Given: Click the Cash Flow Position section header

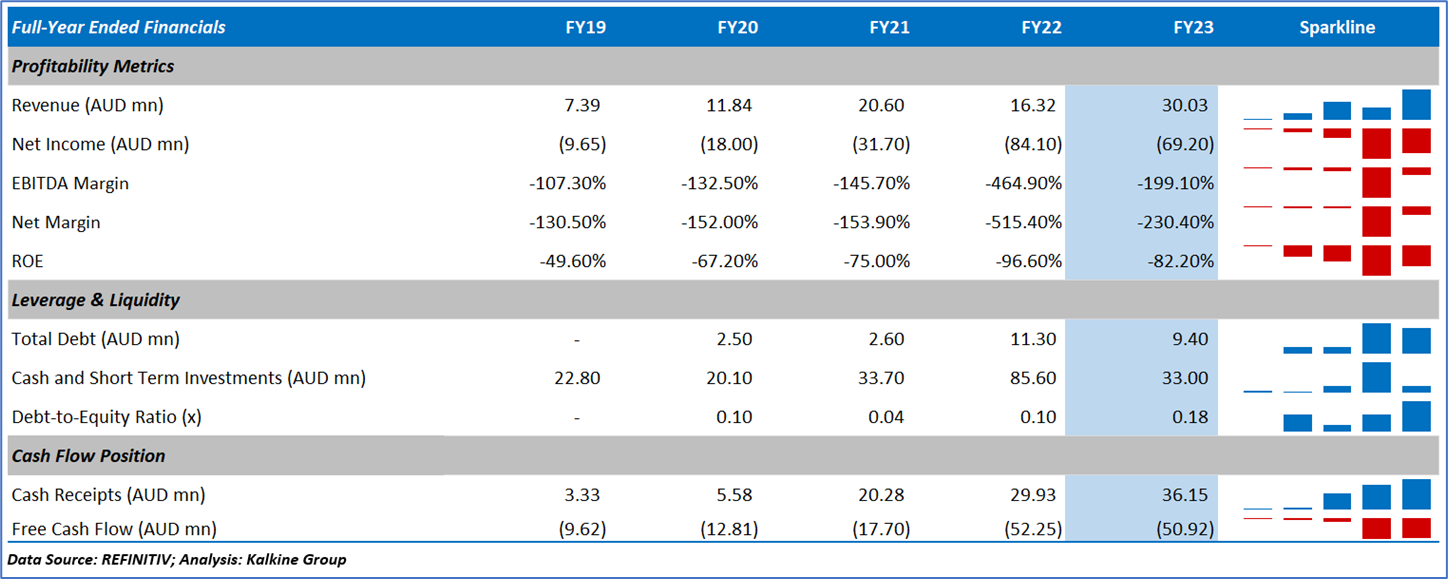Looking at the screenshot, I should click(89, 456).
